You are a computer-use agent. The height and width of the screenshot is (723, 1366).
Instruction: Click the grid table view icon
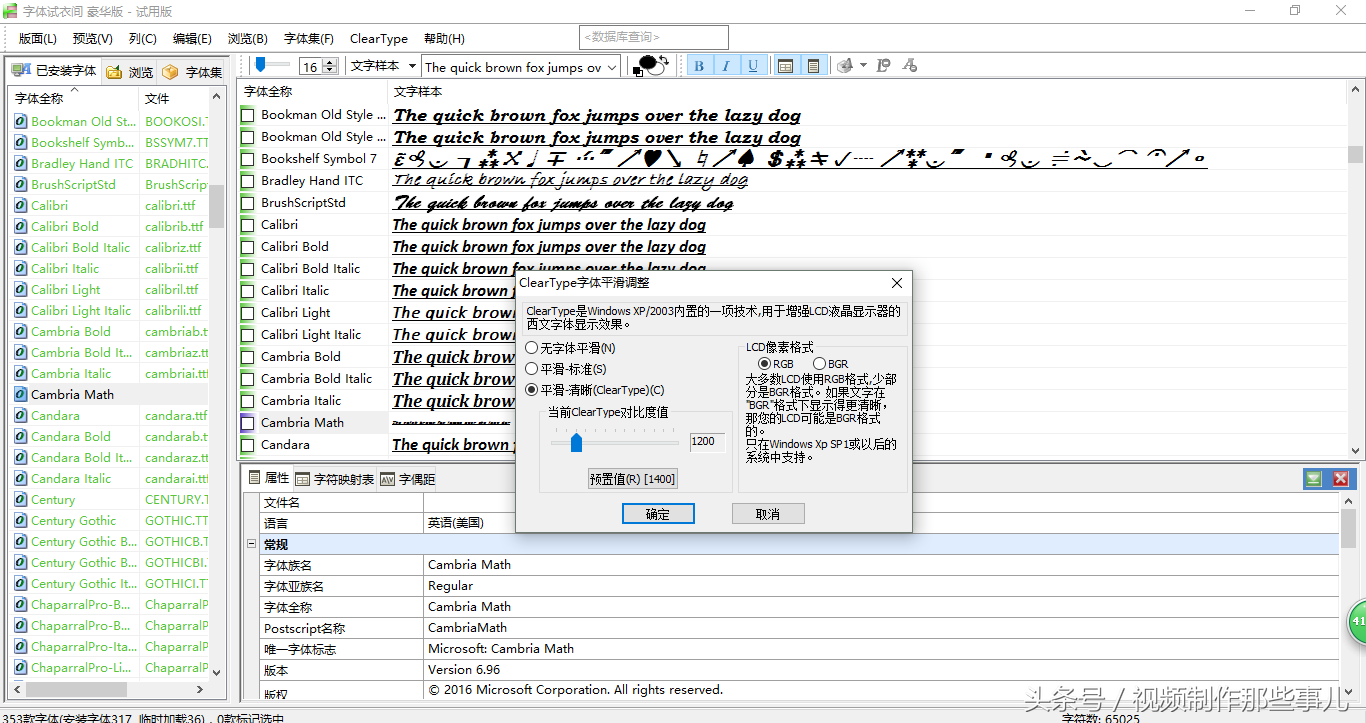pos(786,66)
